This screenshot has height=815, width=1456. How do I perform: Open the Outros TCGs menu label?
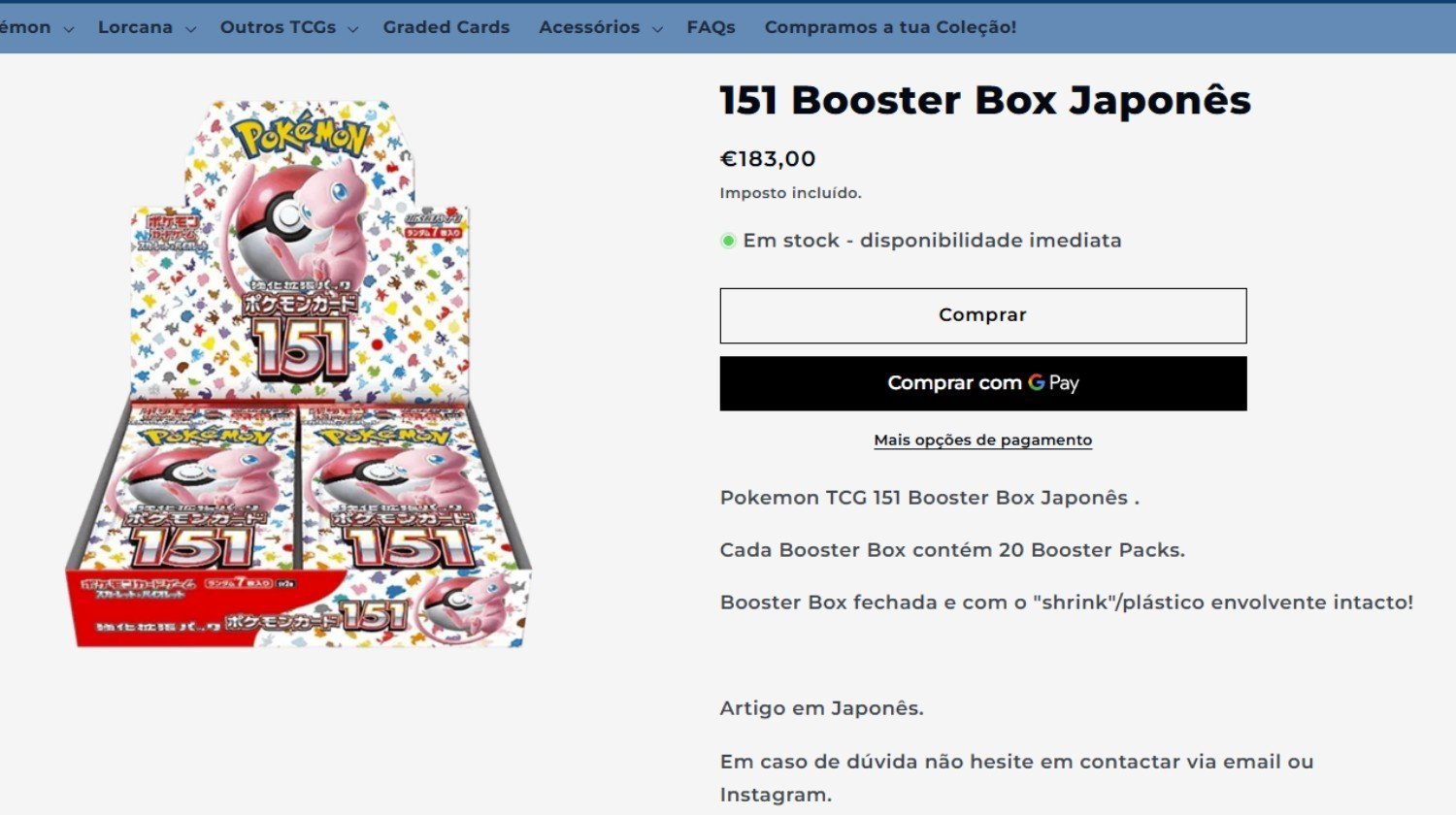point(278,27)
